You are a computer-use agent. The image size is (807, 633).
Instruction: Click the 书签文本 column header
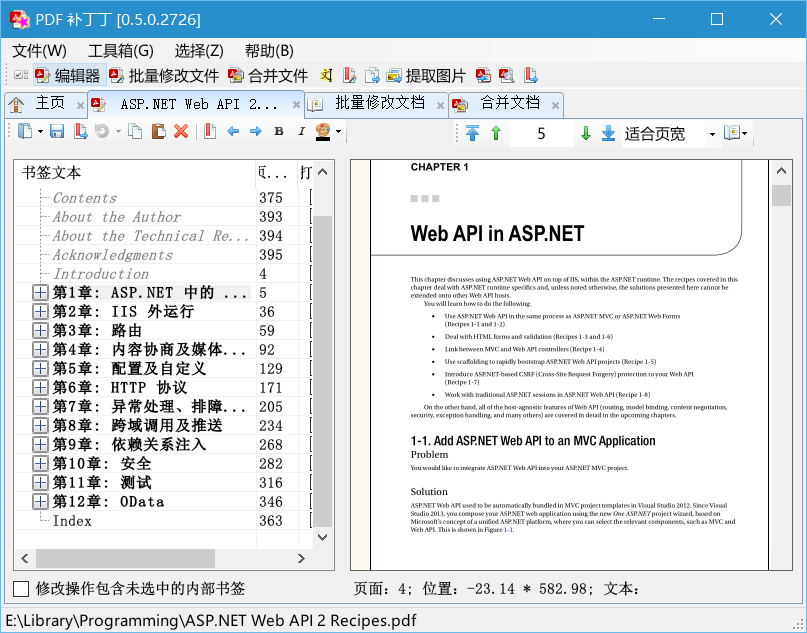(x=135, y=172)
